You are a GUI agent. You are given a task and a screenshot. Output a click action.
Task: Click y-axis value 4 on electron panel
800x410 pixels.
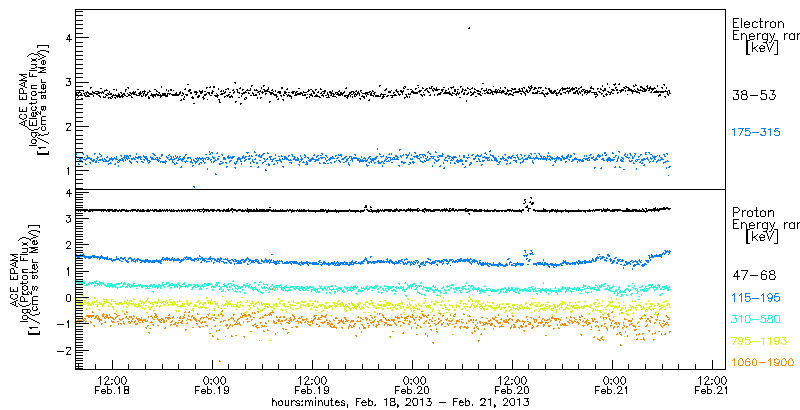coord(68,38)
